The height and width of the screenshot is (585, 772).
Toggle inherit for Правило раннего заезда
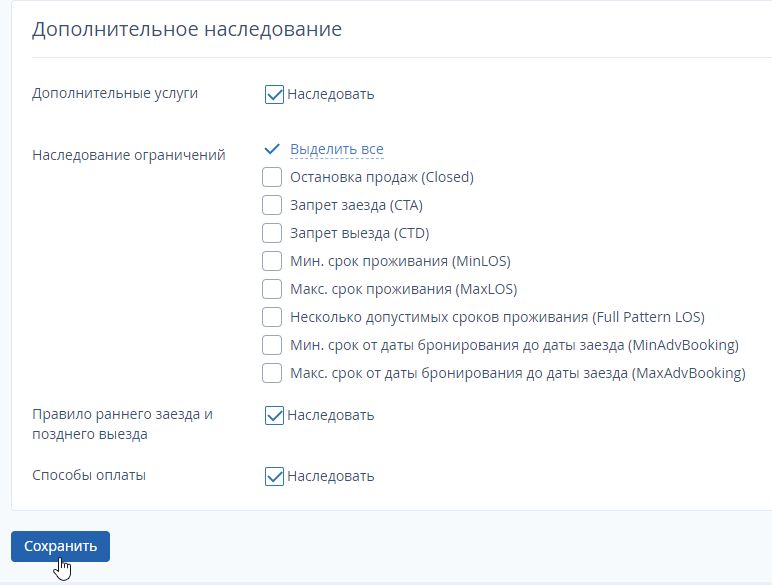pyautogui.click(x=274, y=415)
